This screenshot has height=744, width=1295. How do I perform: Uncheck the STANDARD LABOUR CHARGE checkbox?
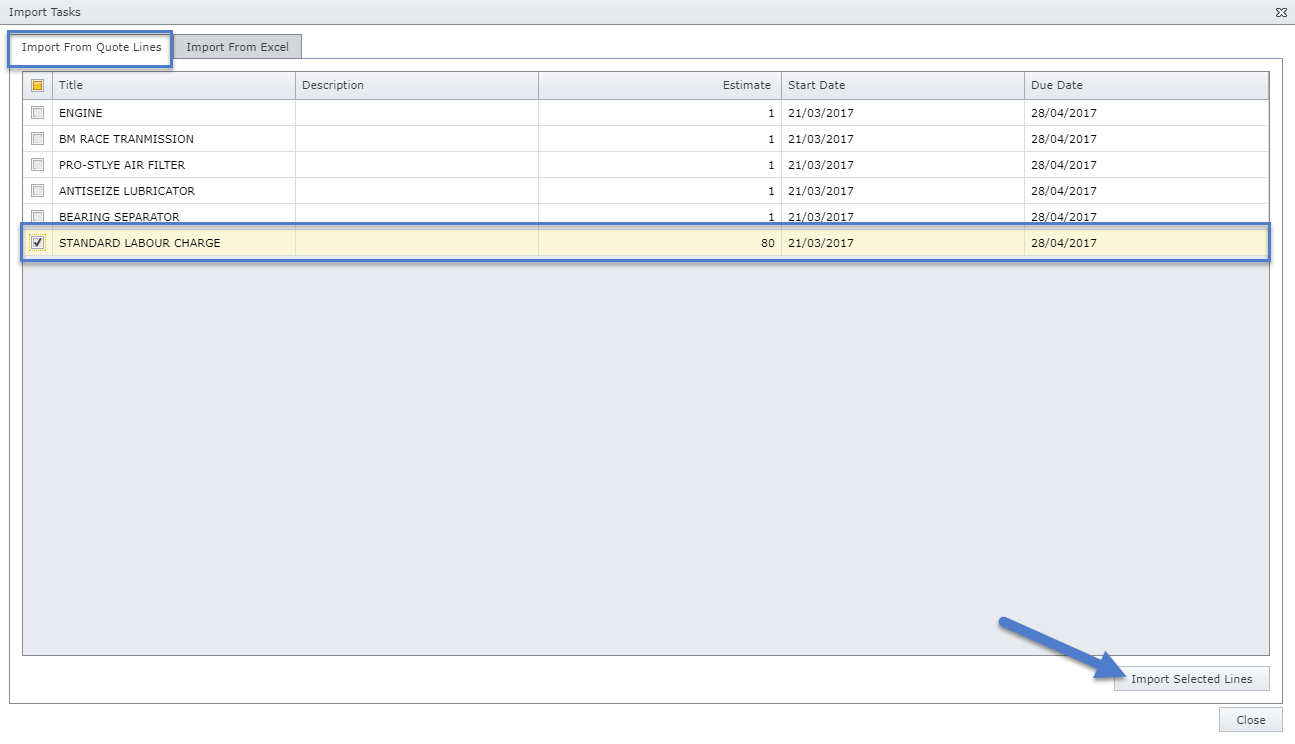pos(38,243)
